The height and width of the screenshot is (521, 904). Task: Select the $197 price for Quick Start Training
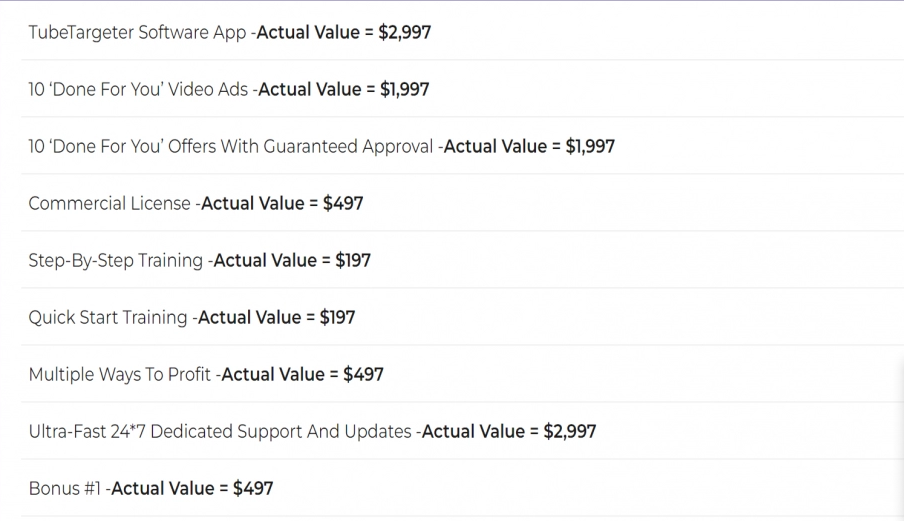tap(336, 317)
